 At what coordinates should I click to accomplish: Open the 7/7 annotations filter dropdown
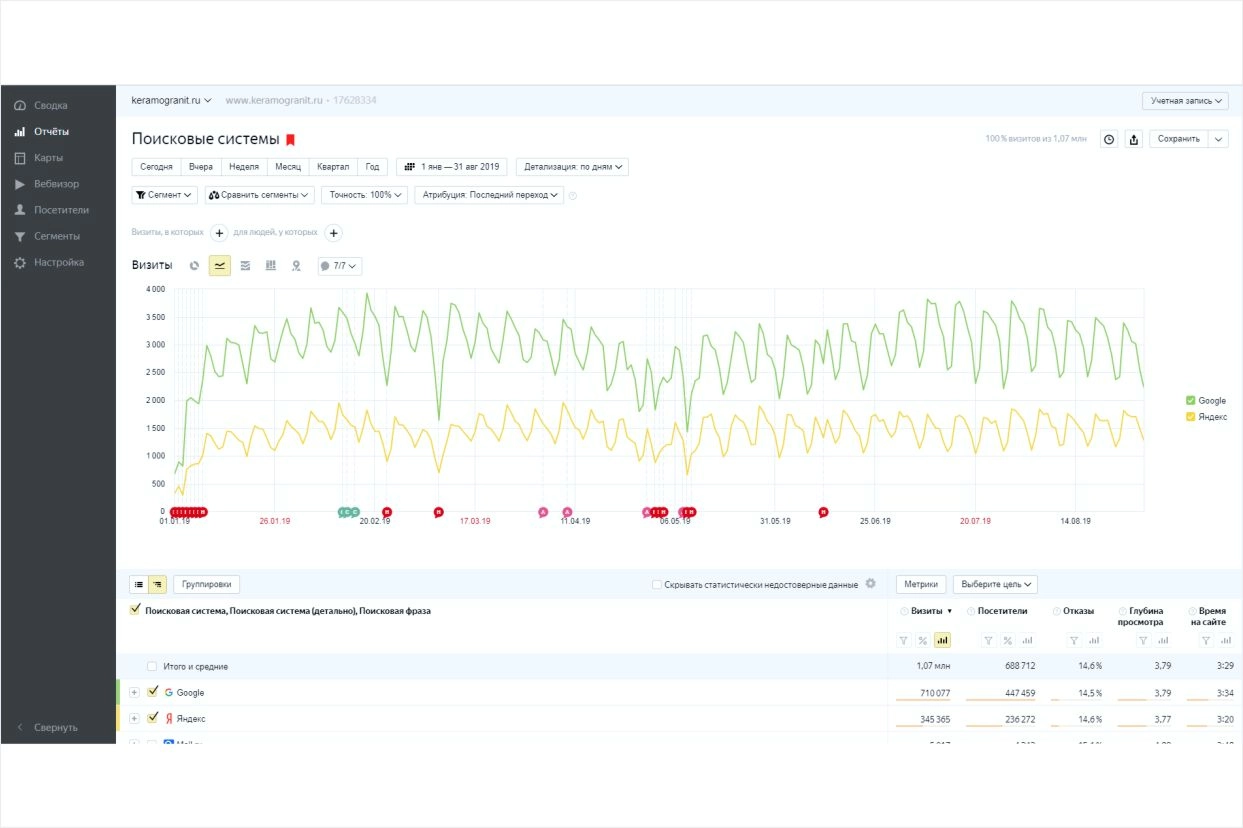coord(339,266)
